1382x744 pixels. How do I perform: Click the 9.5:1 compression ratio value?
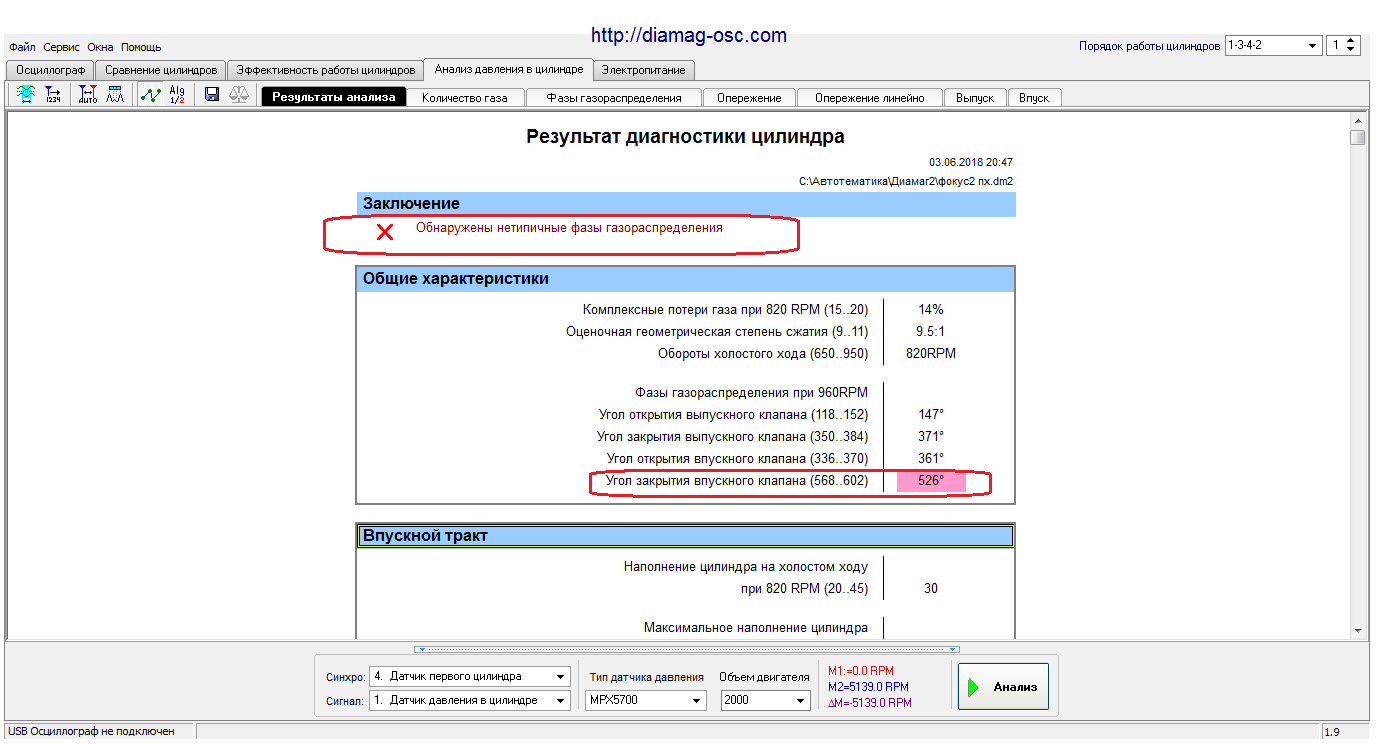click(x=931, y=332)
